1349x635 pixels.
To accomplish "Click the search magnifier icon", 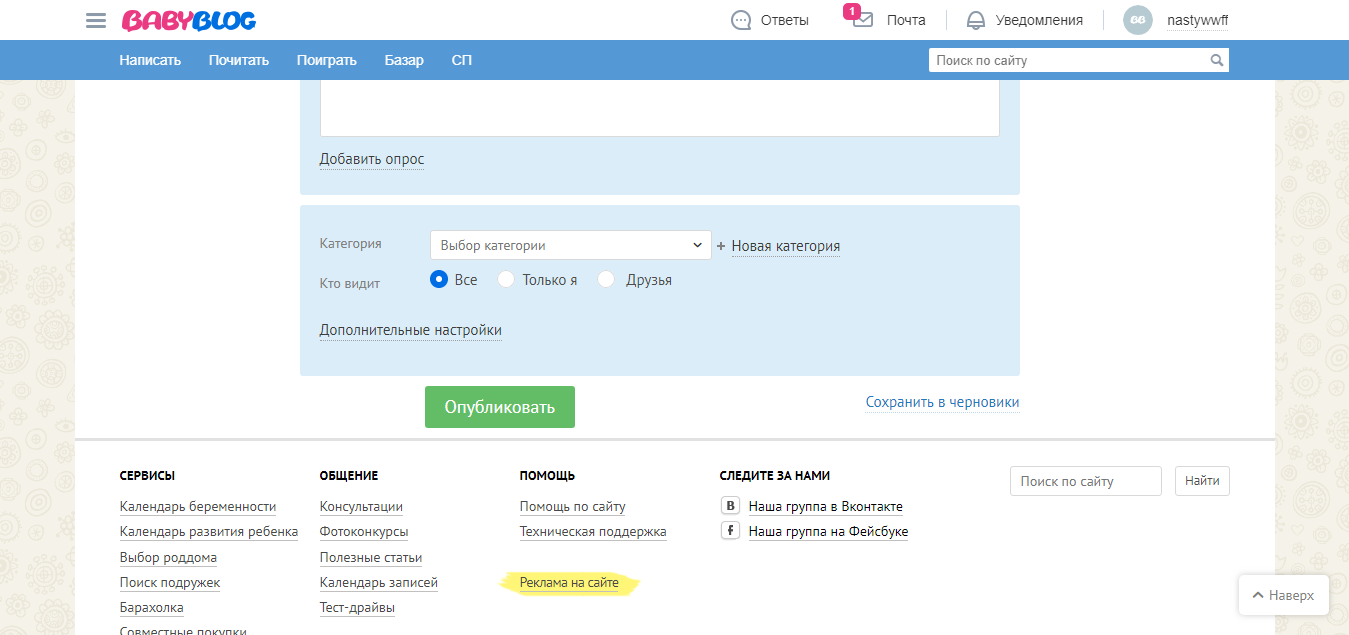I will 1217,60.
